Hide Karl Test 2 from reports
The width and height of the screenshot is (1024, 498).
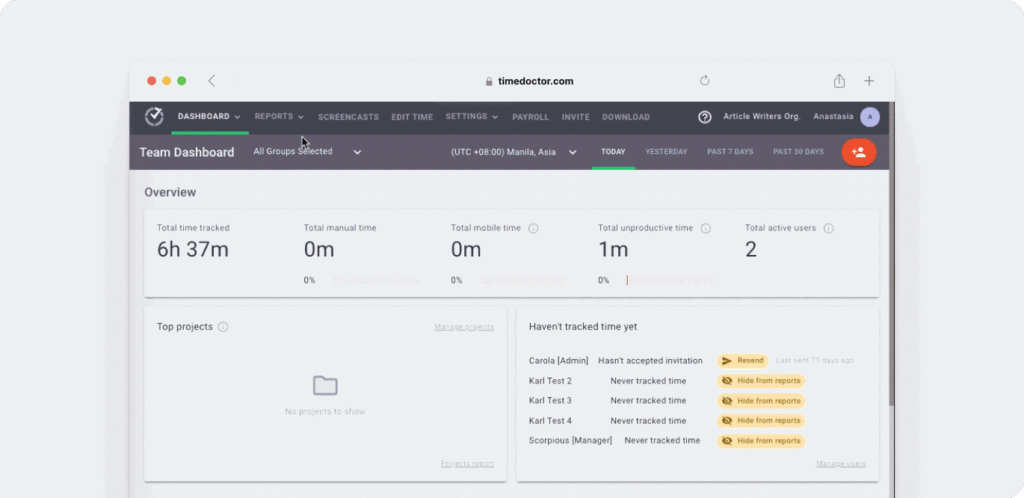coord(761,381)
